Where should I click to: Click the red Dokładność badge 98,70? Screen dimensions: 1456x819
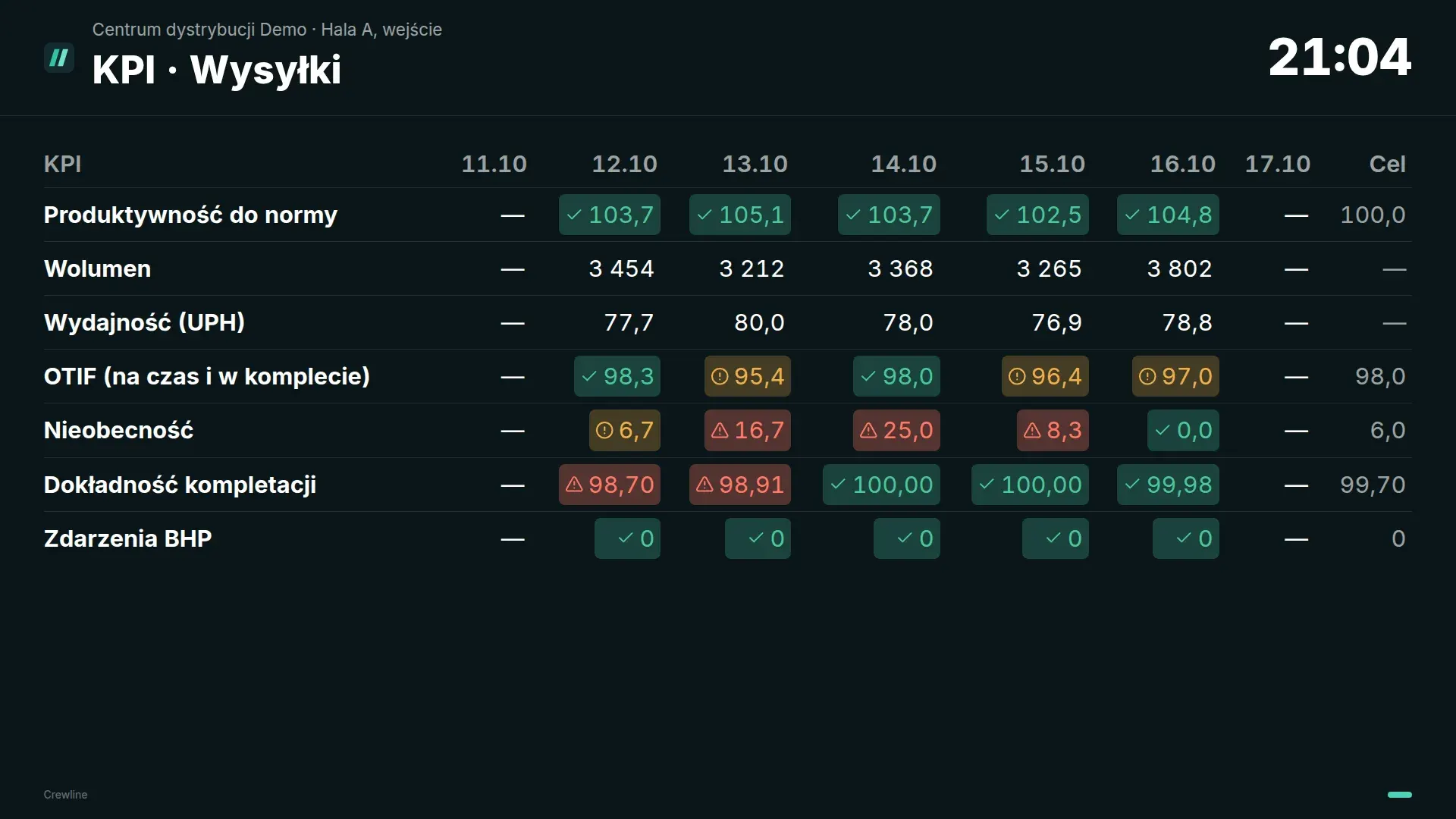(610, 485)
